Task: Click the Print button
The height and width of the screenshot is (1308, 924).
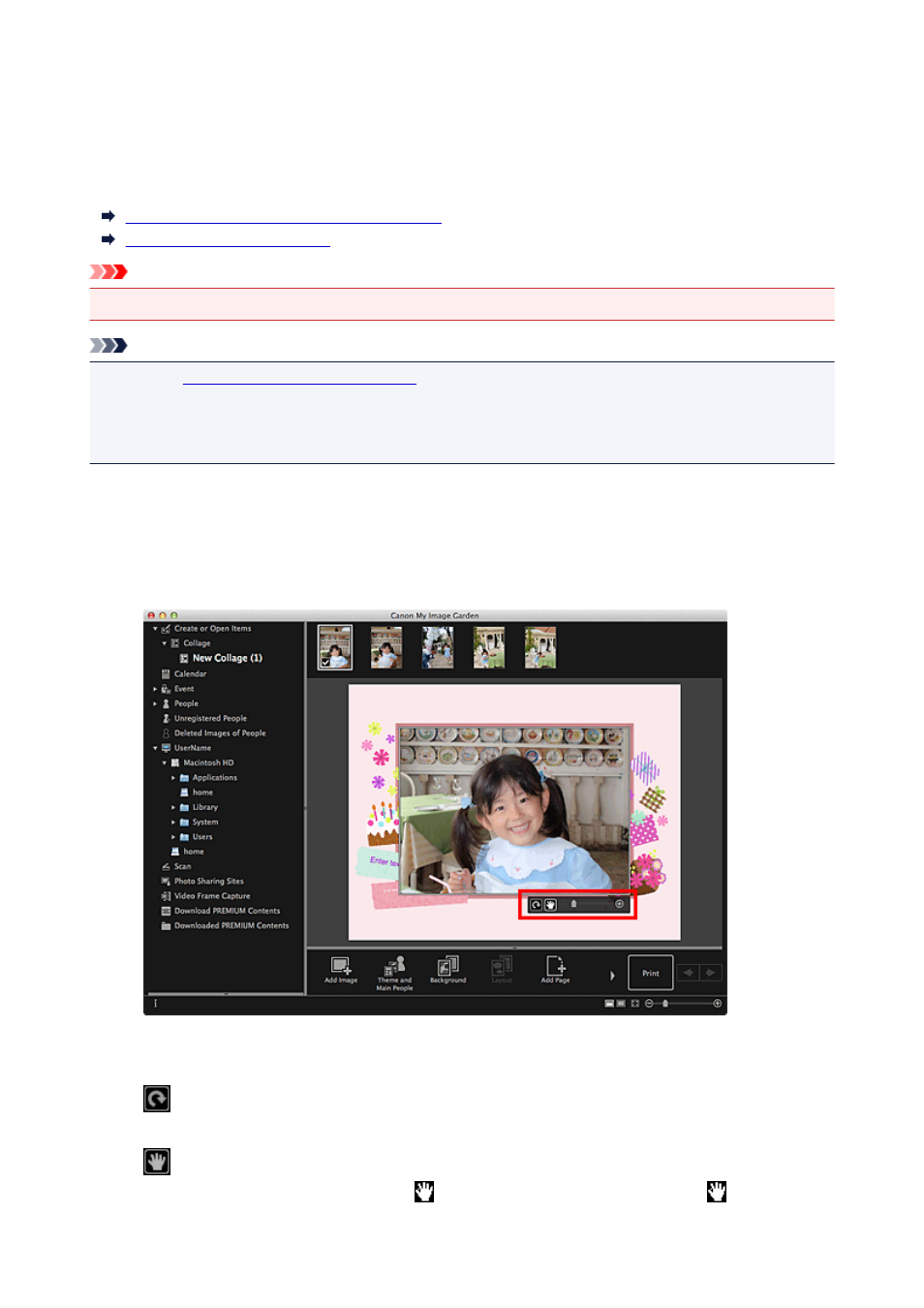Action: point(651,973)
